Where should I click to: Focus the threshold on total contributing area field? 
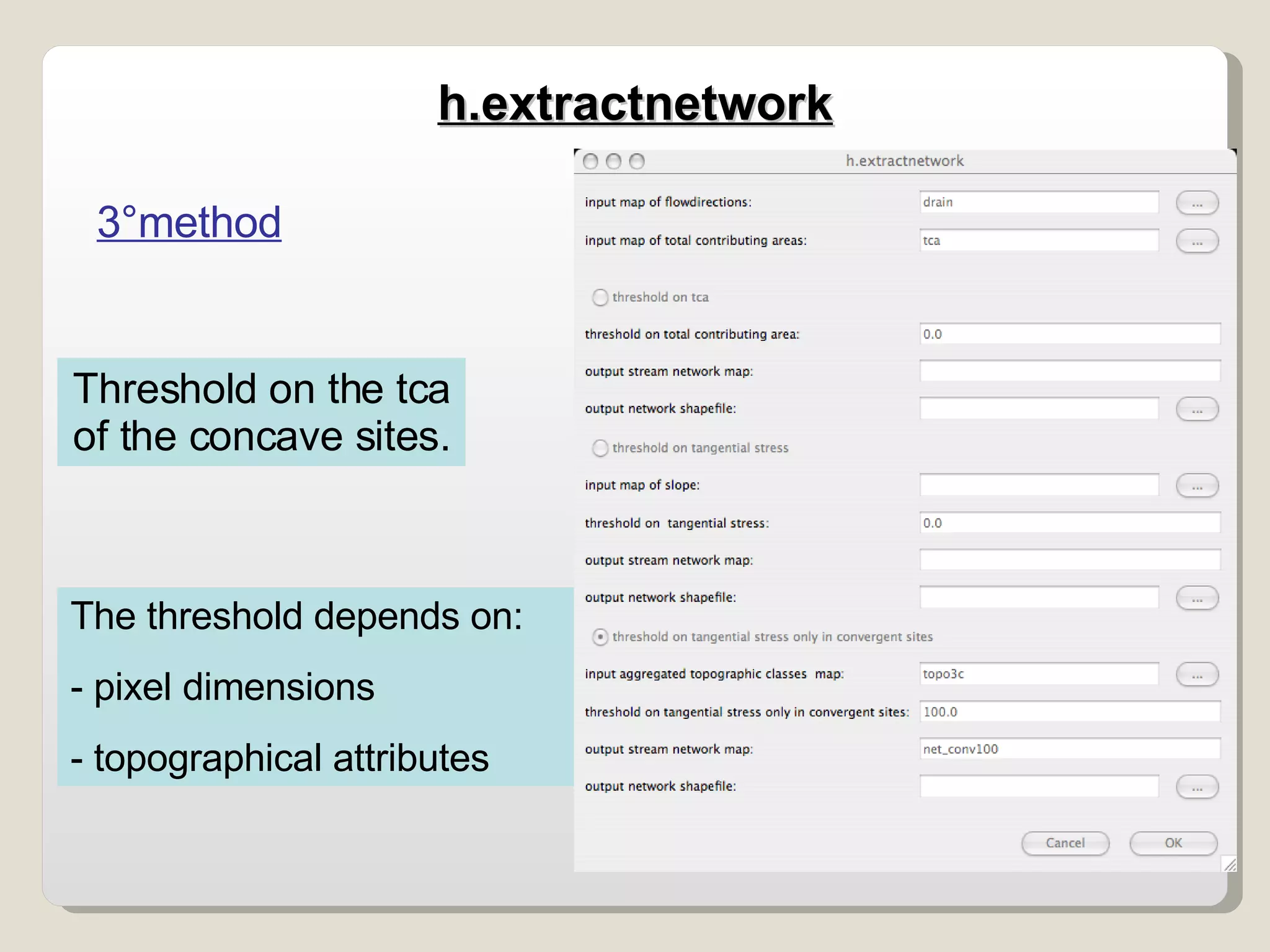(x=1070, y=334)
